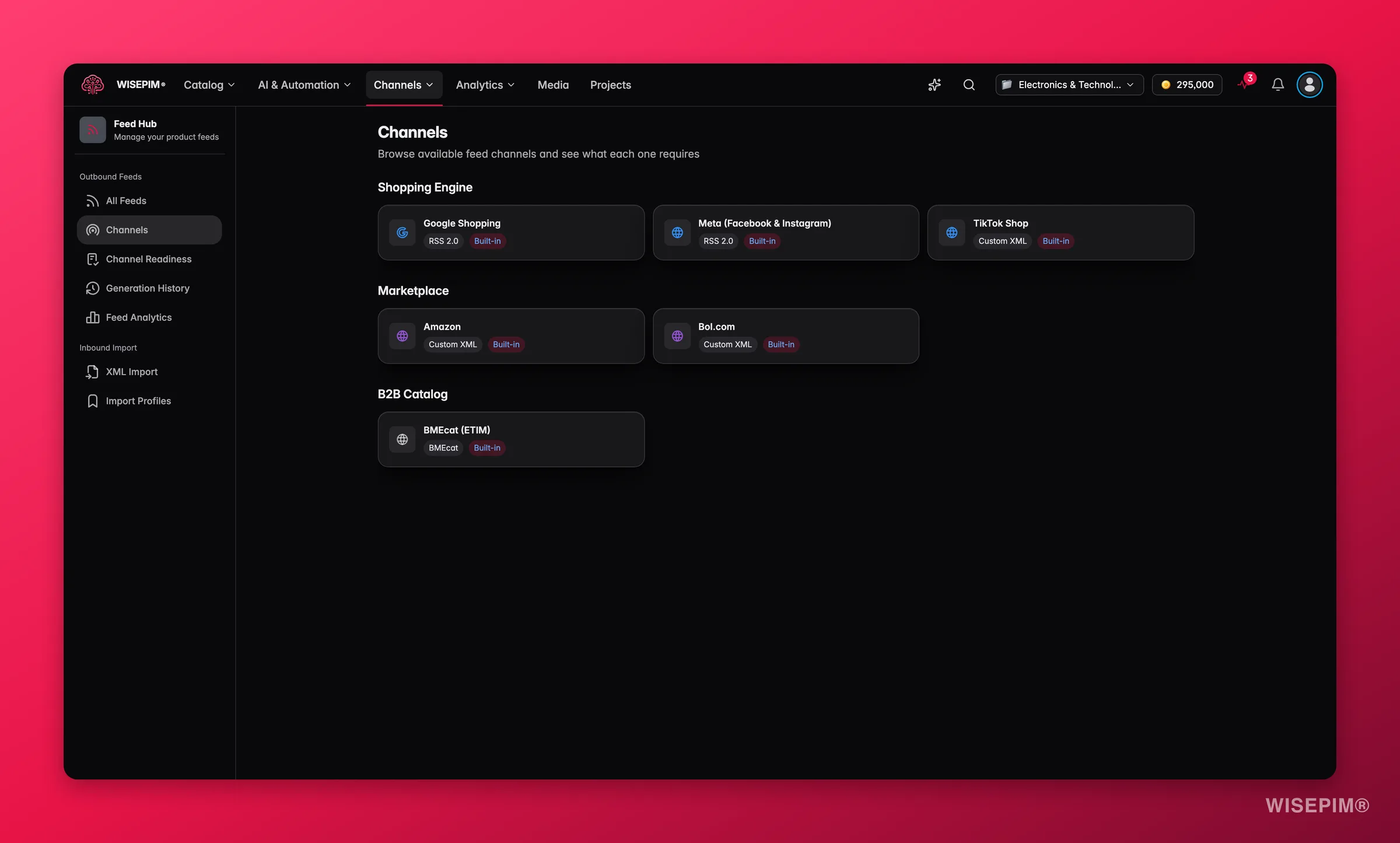Click the Google Shopping G icon
The width and height of the screenshot is (1400, 843).
tap(402, 232)
